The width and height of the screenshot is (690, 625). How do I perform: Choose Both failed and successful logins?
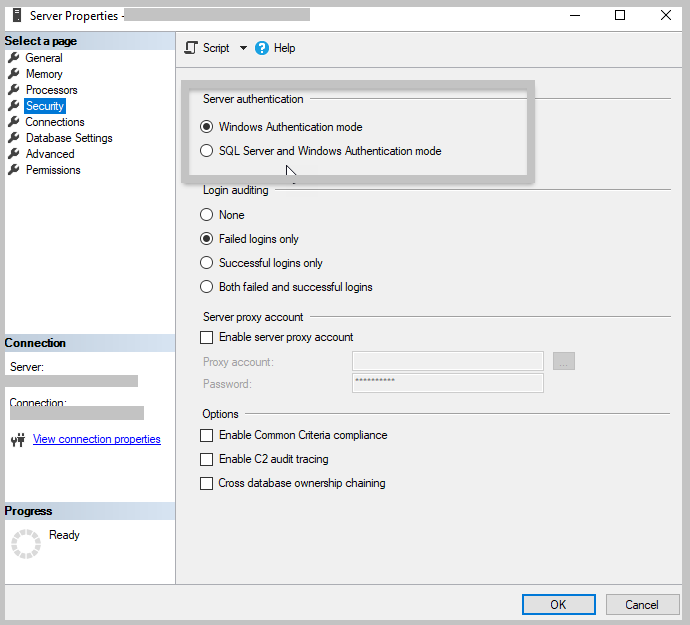207,287
